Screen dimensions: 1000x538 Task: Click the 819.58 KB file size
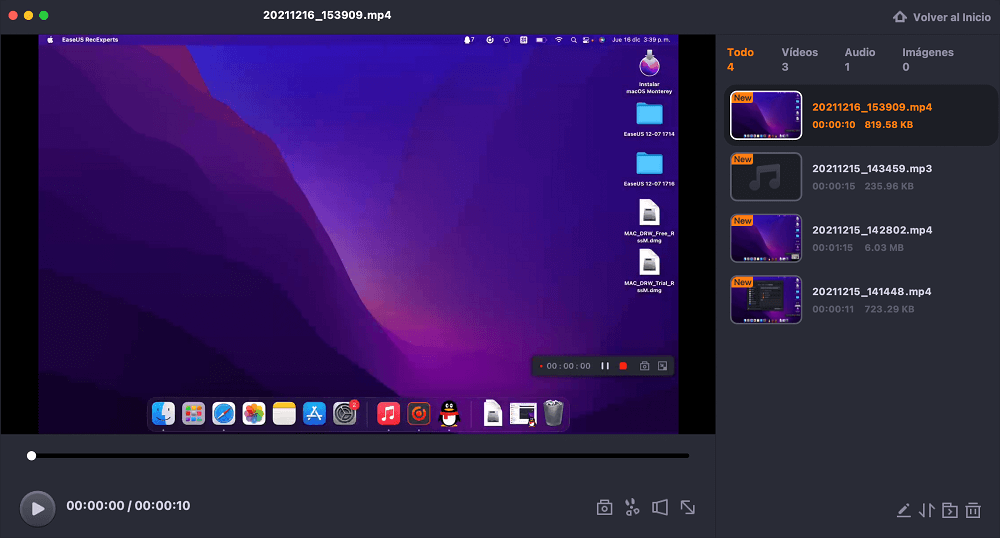coord(888,125)
